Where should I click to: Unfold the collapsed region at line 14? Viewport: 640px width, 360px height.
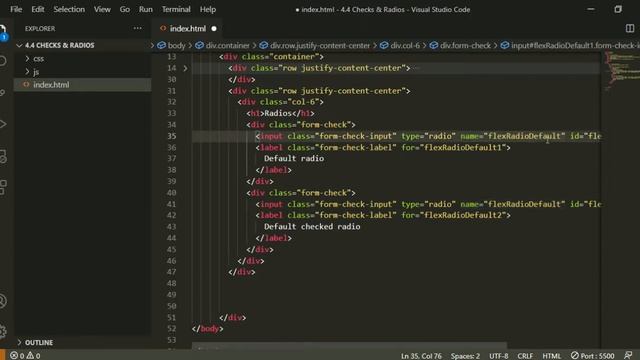coord(185,68)
